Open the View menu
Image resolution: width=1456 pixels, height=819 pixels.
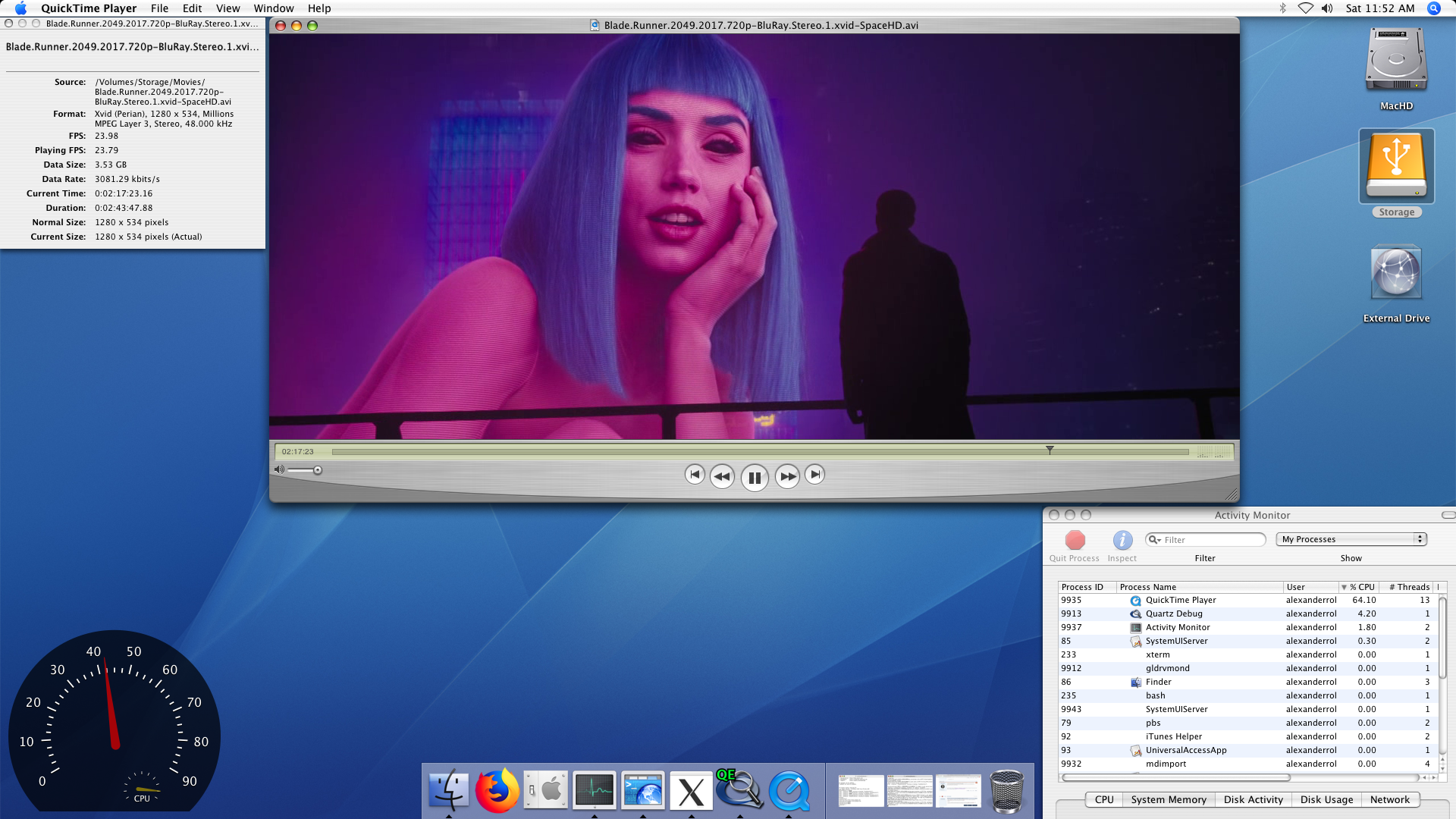pos(227,8)
